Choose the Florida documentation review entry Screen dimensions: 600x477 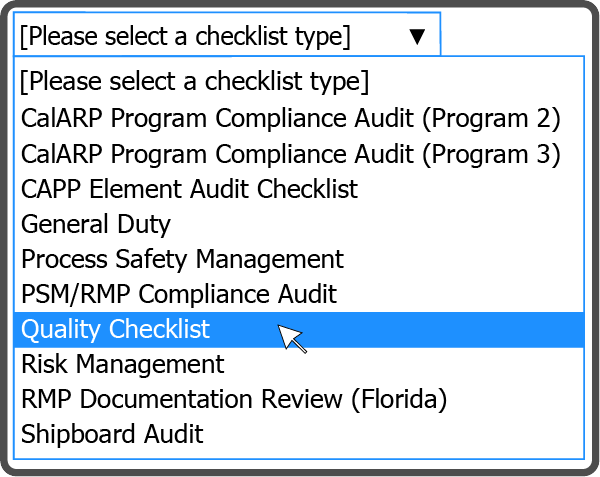(234, 399)
